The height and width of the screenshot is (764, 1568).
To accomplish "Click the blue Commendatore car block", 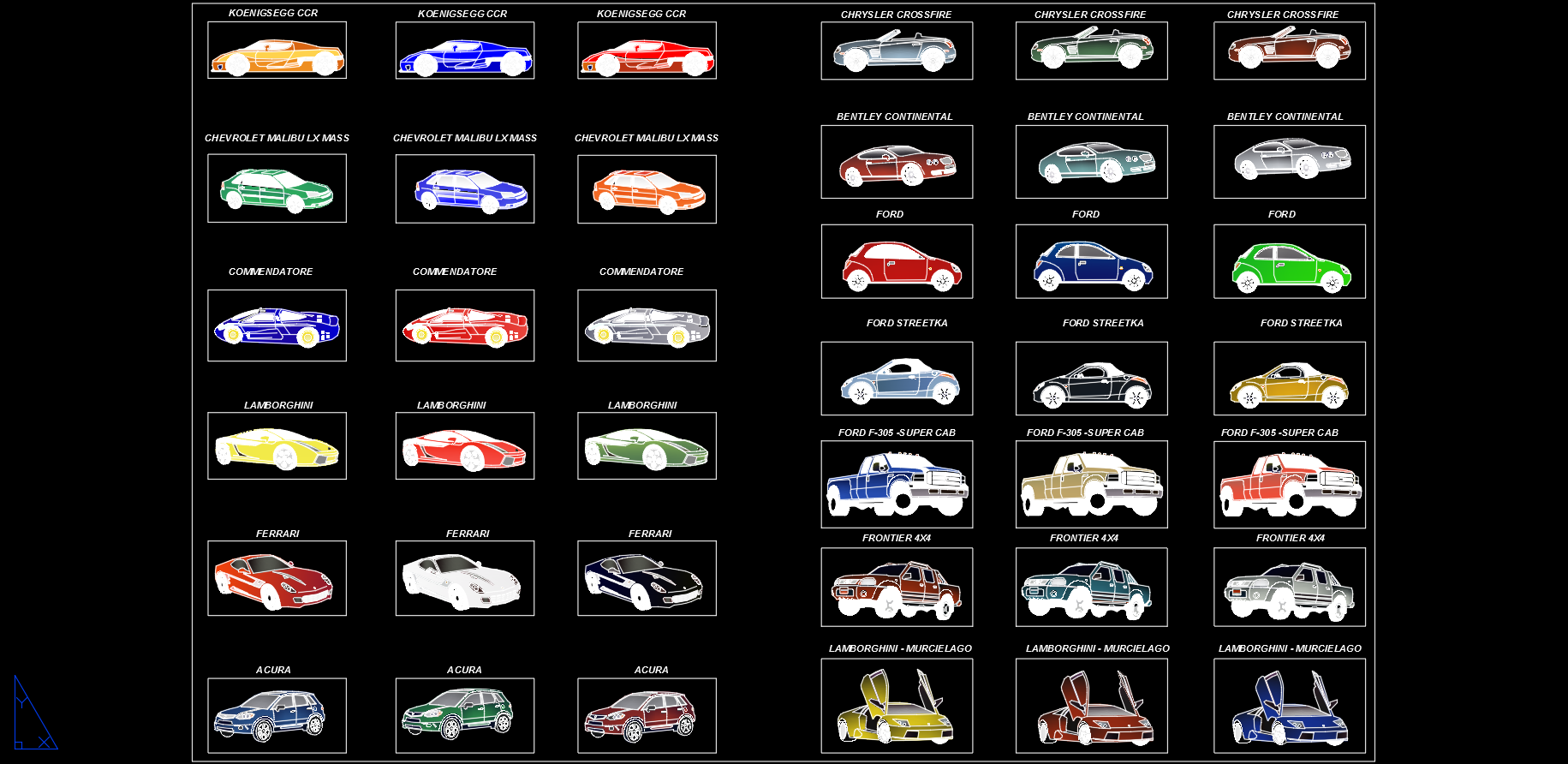I will click(x=277, y=326).
